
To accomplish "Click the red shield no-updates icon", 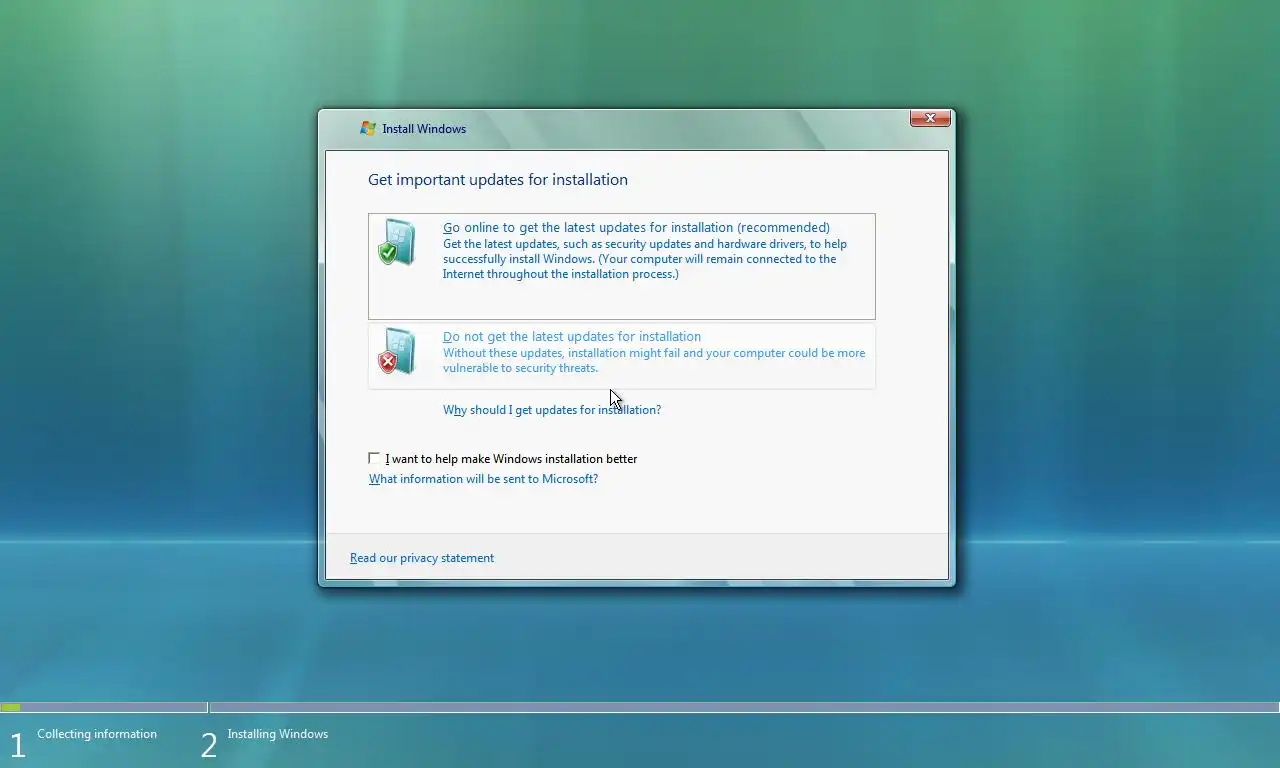I will coord(397,352).
